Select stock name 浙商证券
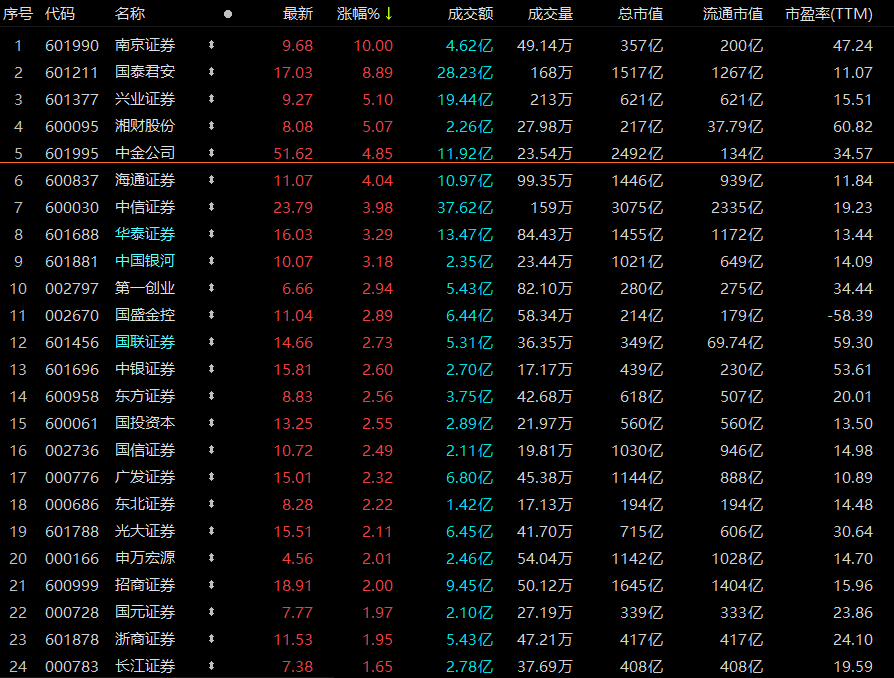The width and height of the screenshot is (894, 678). click(145, 639)
